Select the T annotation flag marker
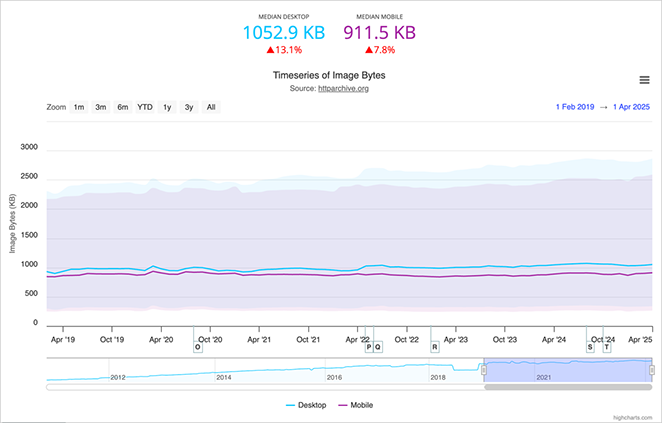Screen dimensions: 662x423 pos(606,347)
